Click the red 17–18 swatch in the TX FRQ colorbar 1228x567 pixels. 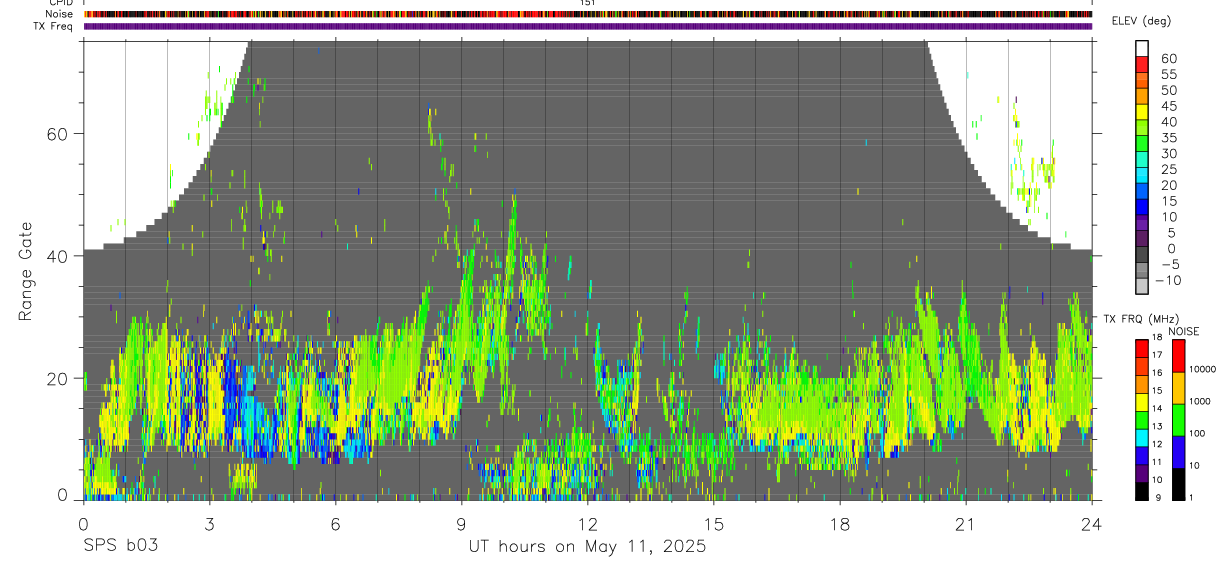pos(1142,347)
